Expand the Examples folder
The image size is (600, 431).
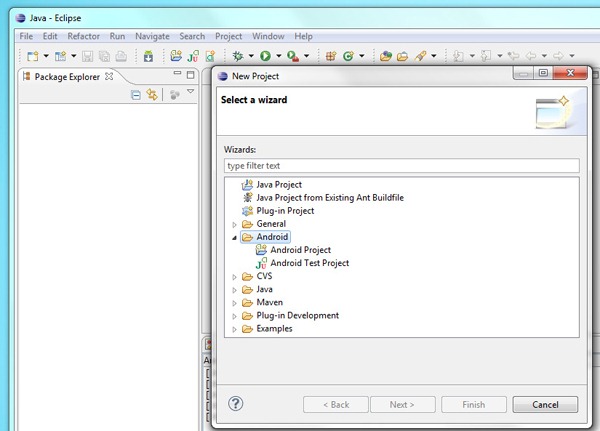click(x=234, y=329)
